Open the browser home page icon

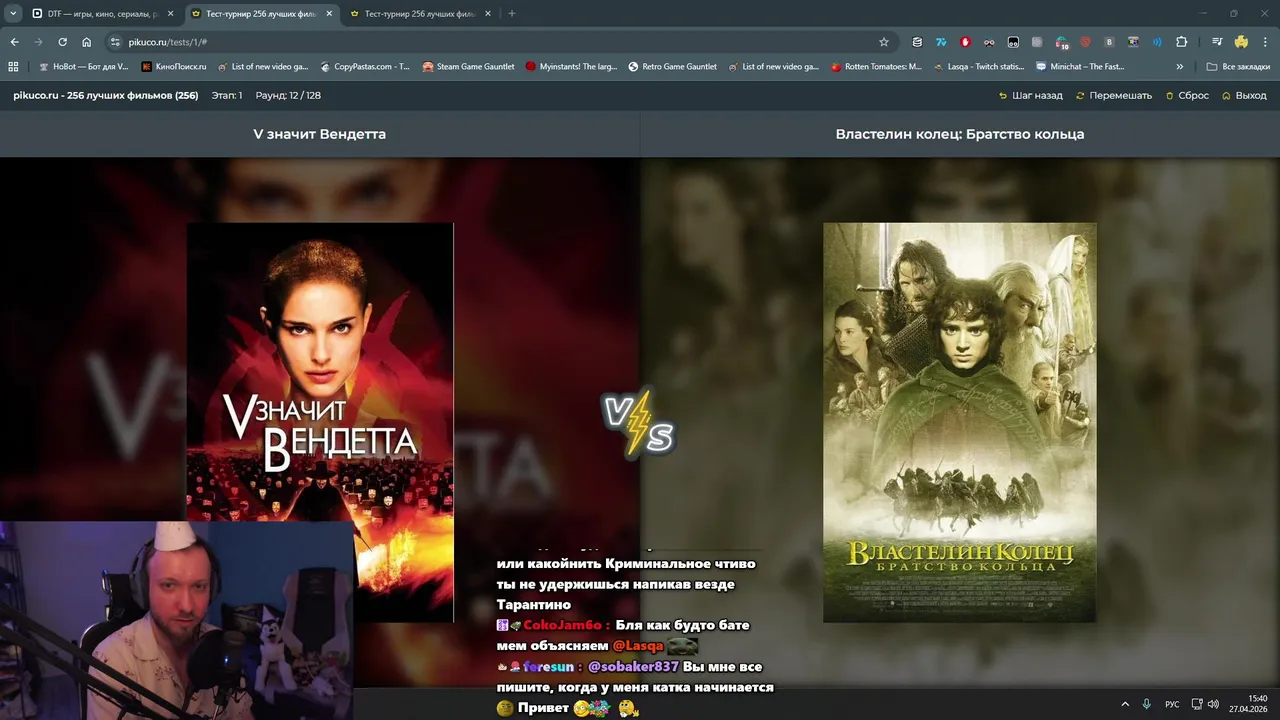coord(87,42)
